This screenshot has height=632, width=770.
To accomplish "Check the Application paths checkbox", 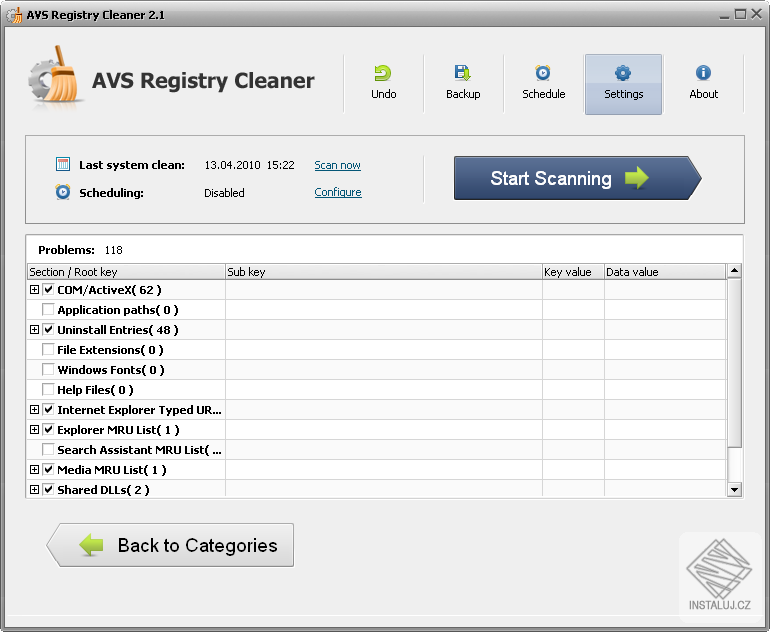I will (48, 309).
